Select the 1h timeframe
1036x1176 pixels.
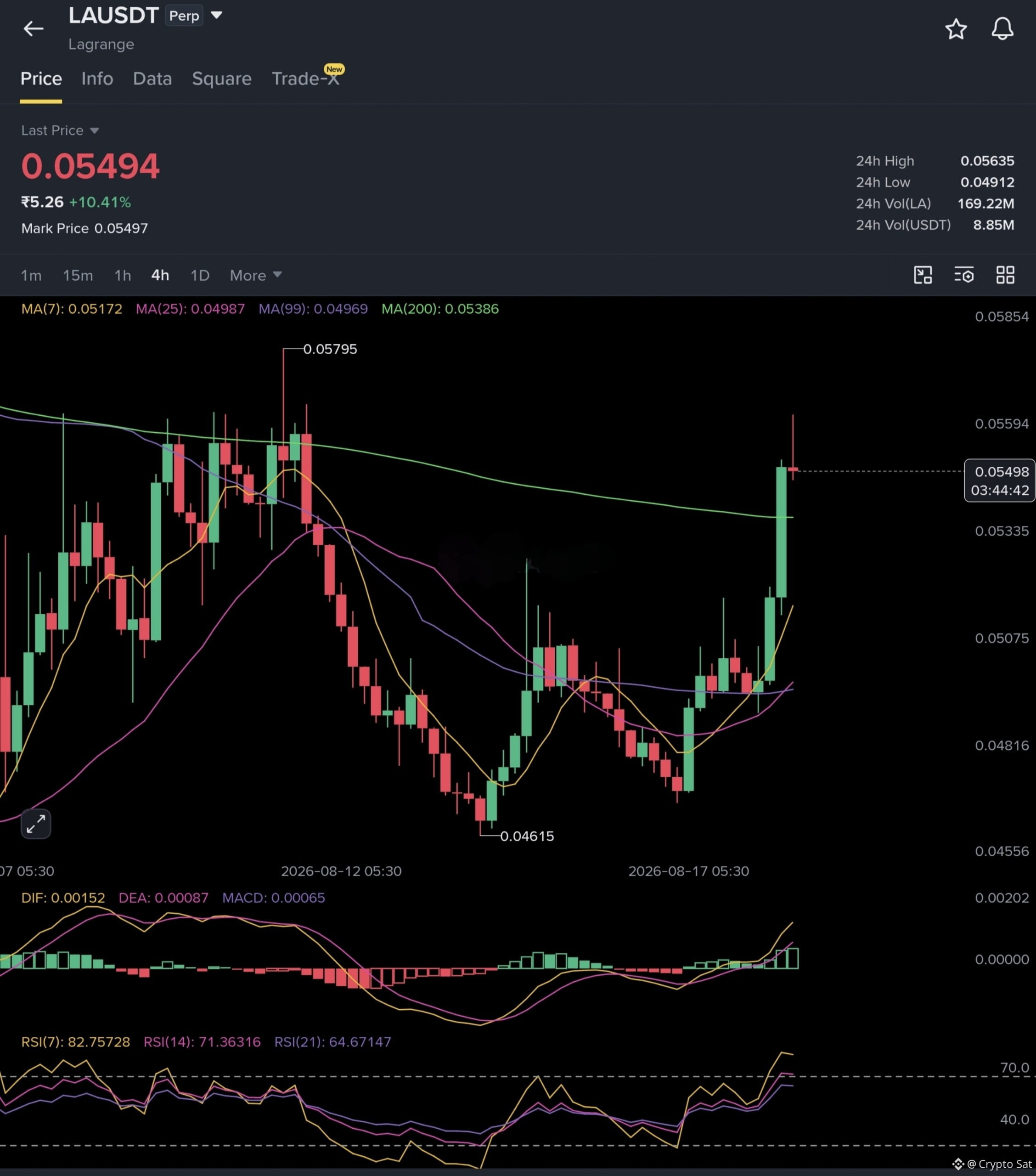[123, 276]
